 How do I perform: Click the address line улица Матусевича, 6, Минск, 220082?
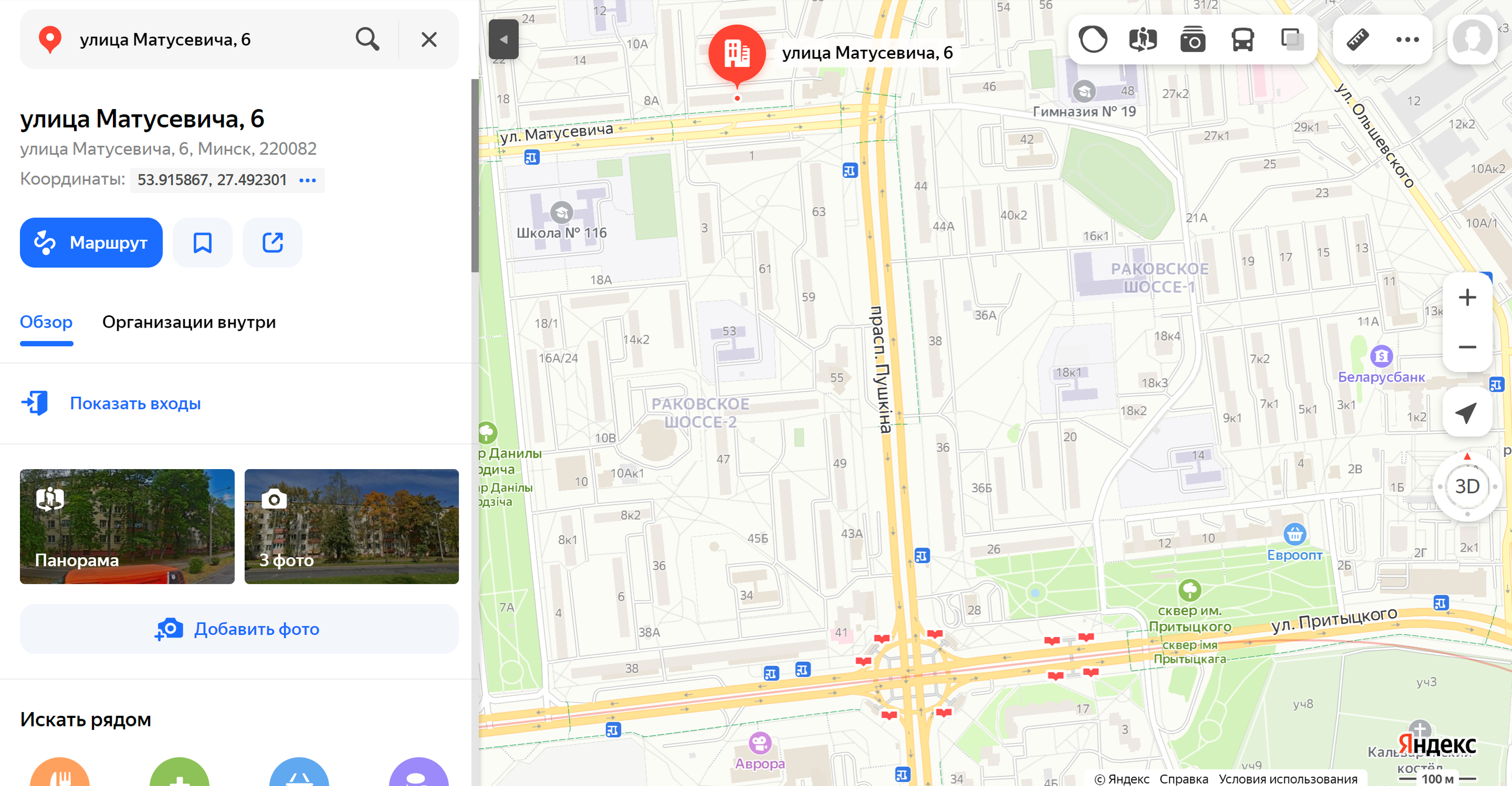pyautogui.click(x=168, y=149)
